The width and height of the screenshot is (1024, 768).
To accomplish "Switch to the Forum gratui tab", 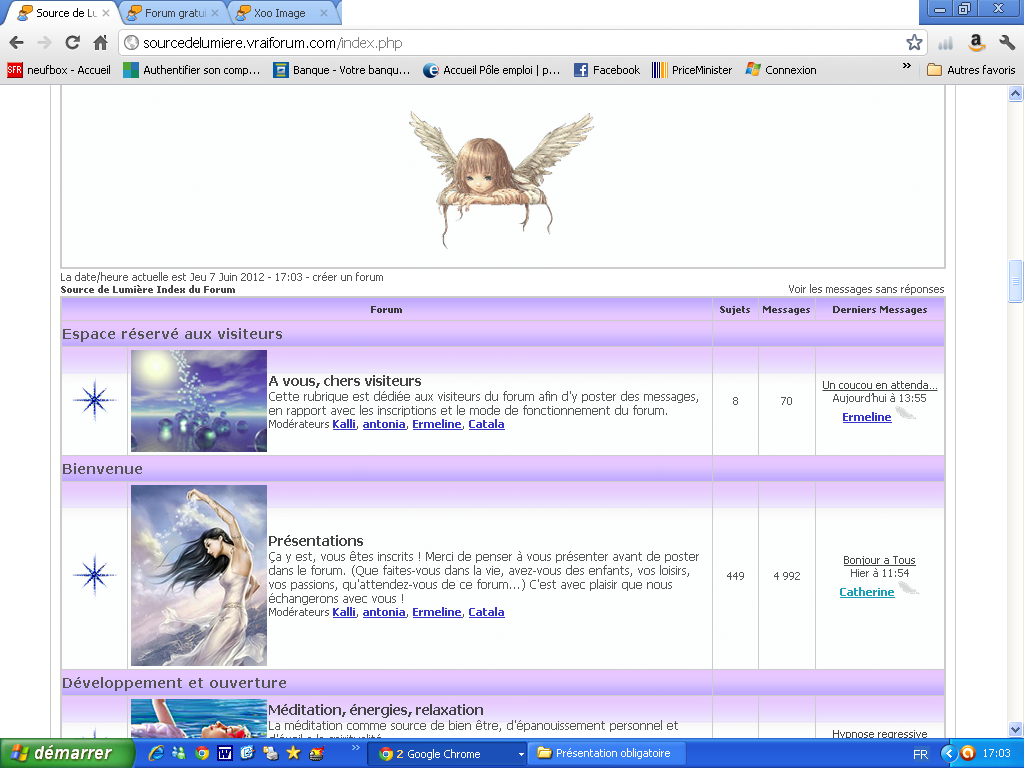I will [x=173, y=13].
